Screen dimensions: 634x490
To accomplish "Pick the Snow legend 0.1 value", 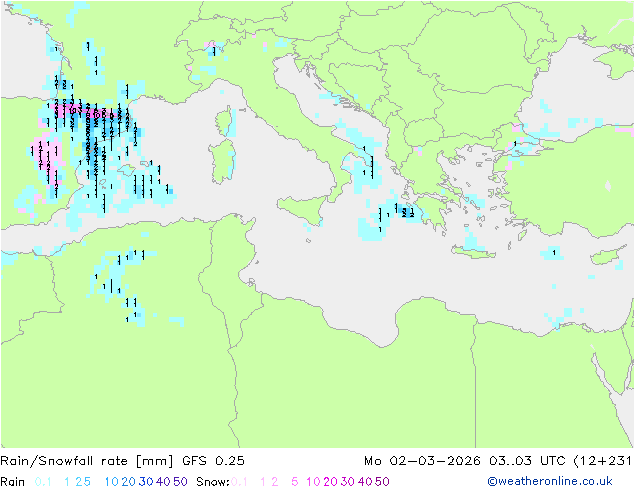I will tap(239, 482).
